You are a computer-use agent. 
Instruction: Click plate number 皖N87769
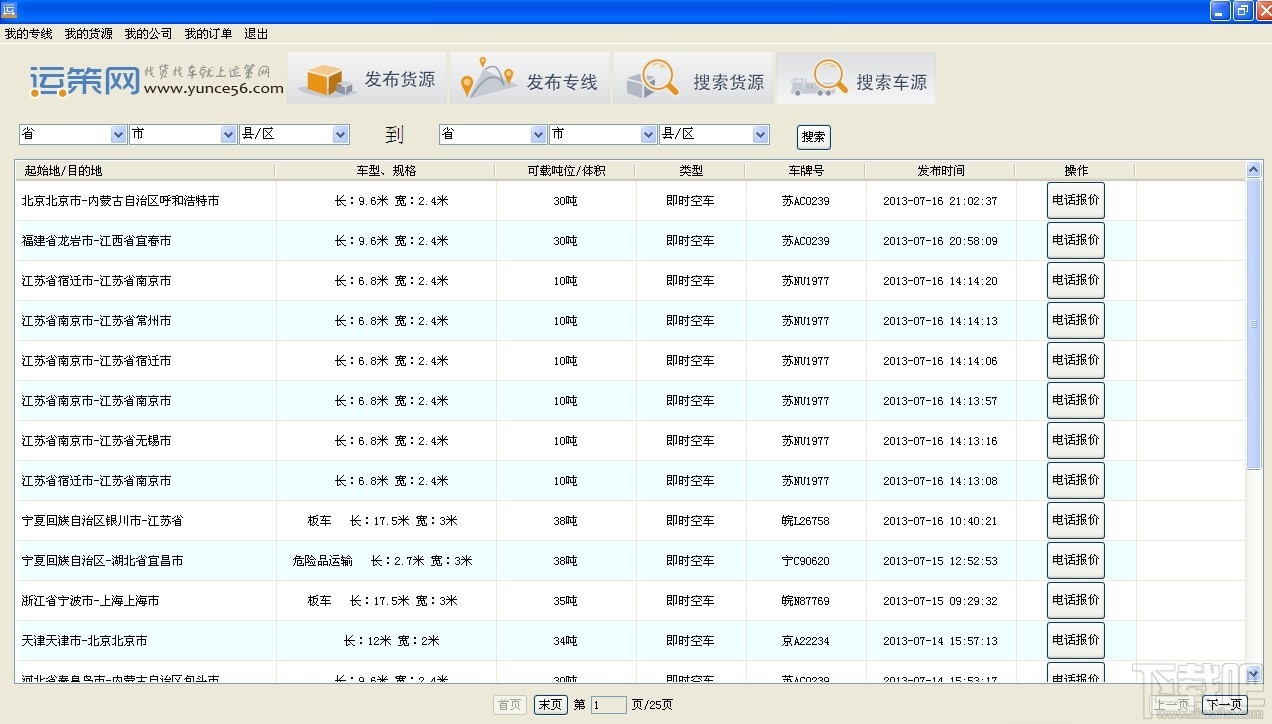(806, 601)
